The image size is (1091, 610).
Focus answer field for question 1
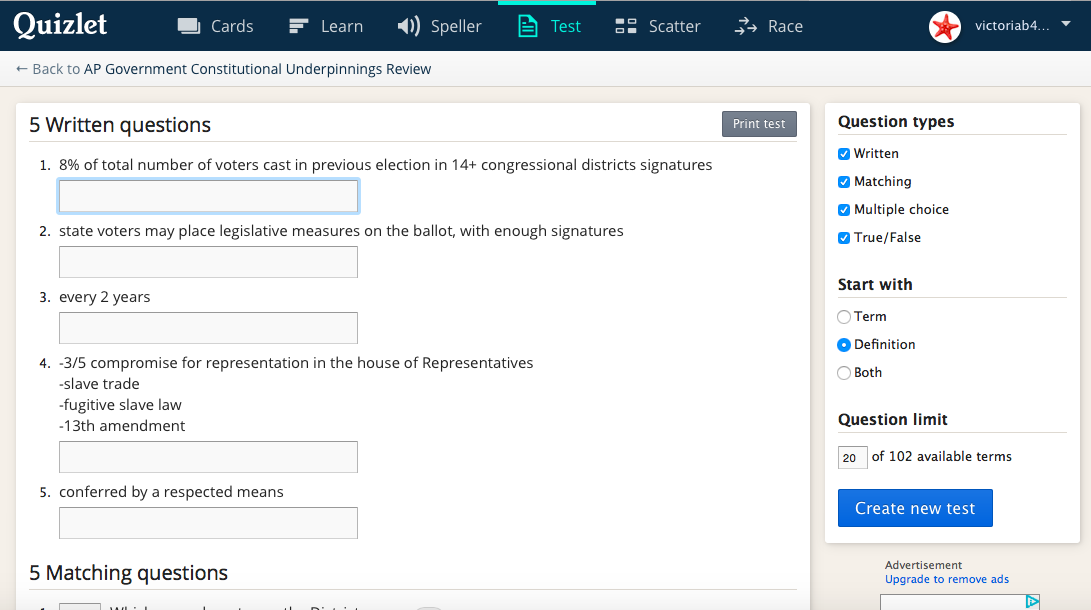(x=208, y=196)
